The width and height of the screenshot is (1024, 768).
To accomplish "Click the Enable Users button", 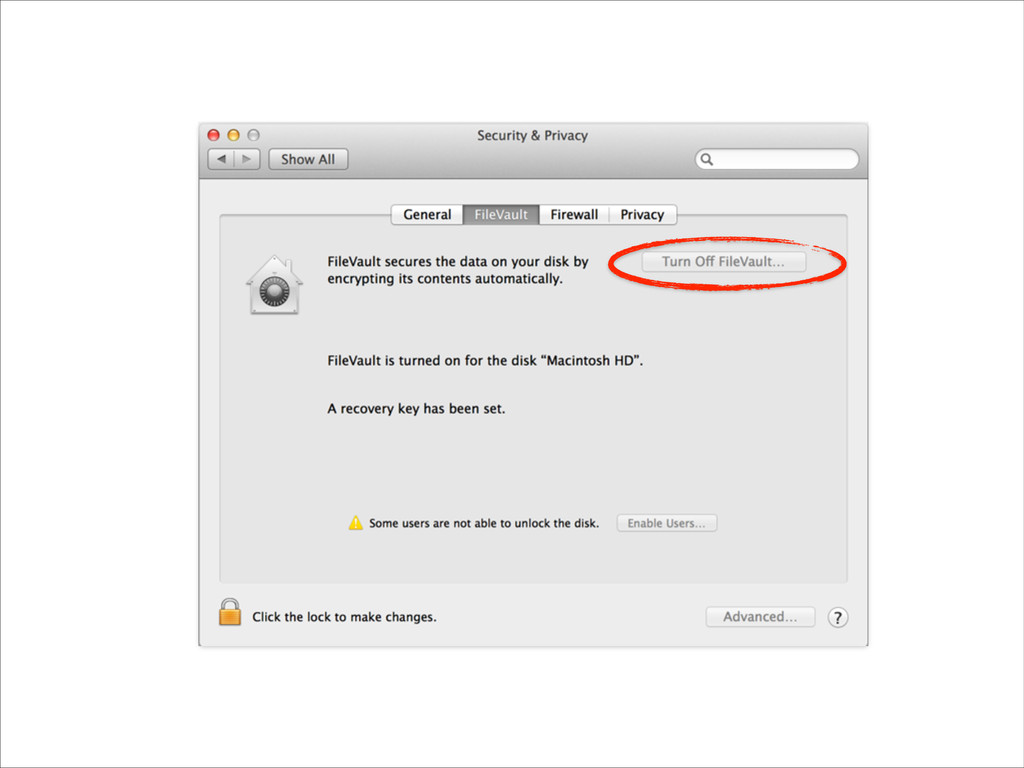I will (x=667, y=523).
